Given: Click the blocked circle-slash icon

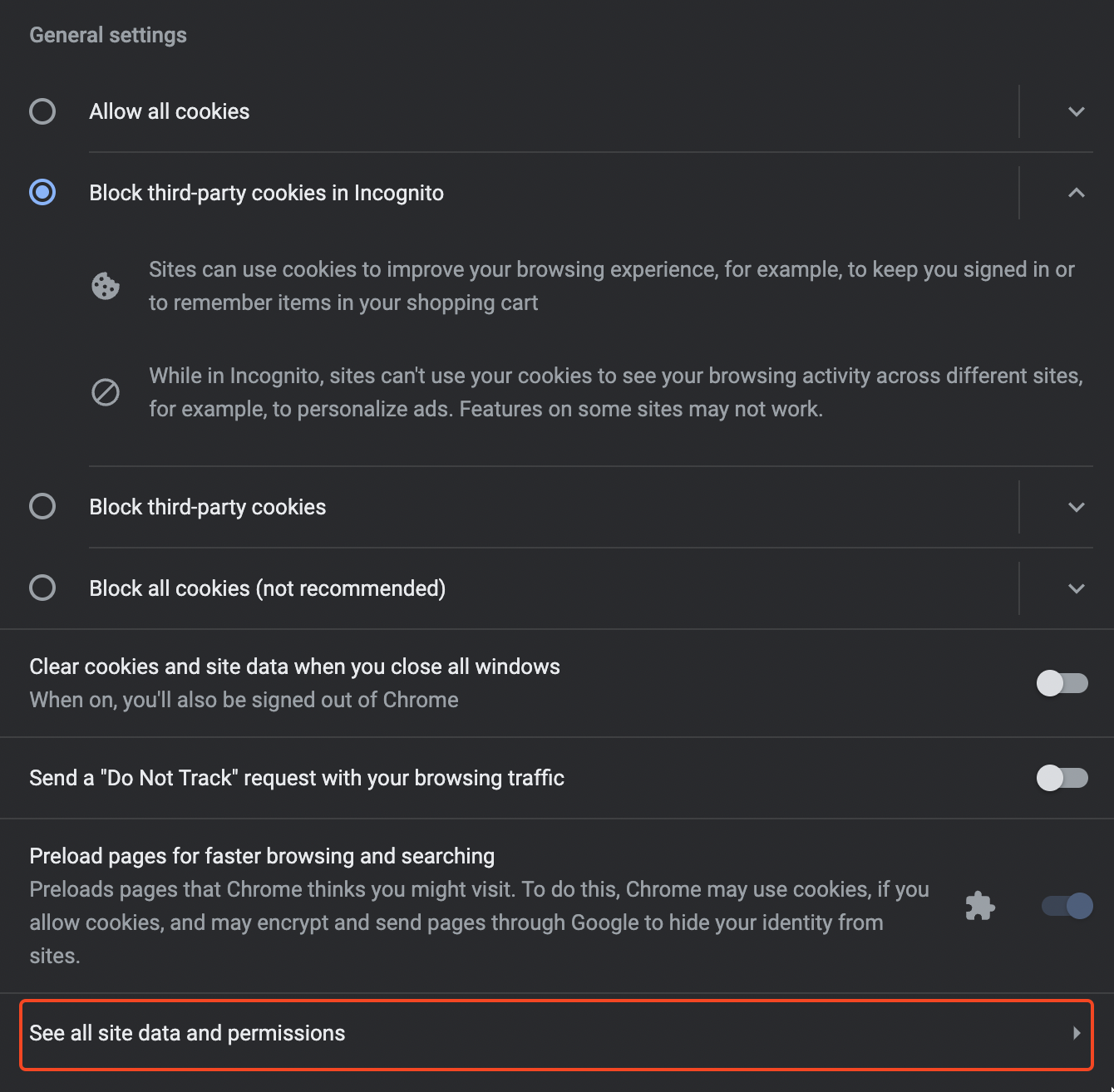Looking at the screenshot, I should (x=106, y=392).
